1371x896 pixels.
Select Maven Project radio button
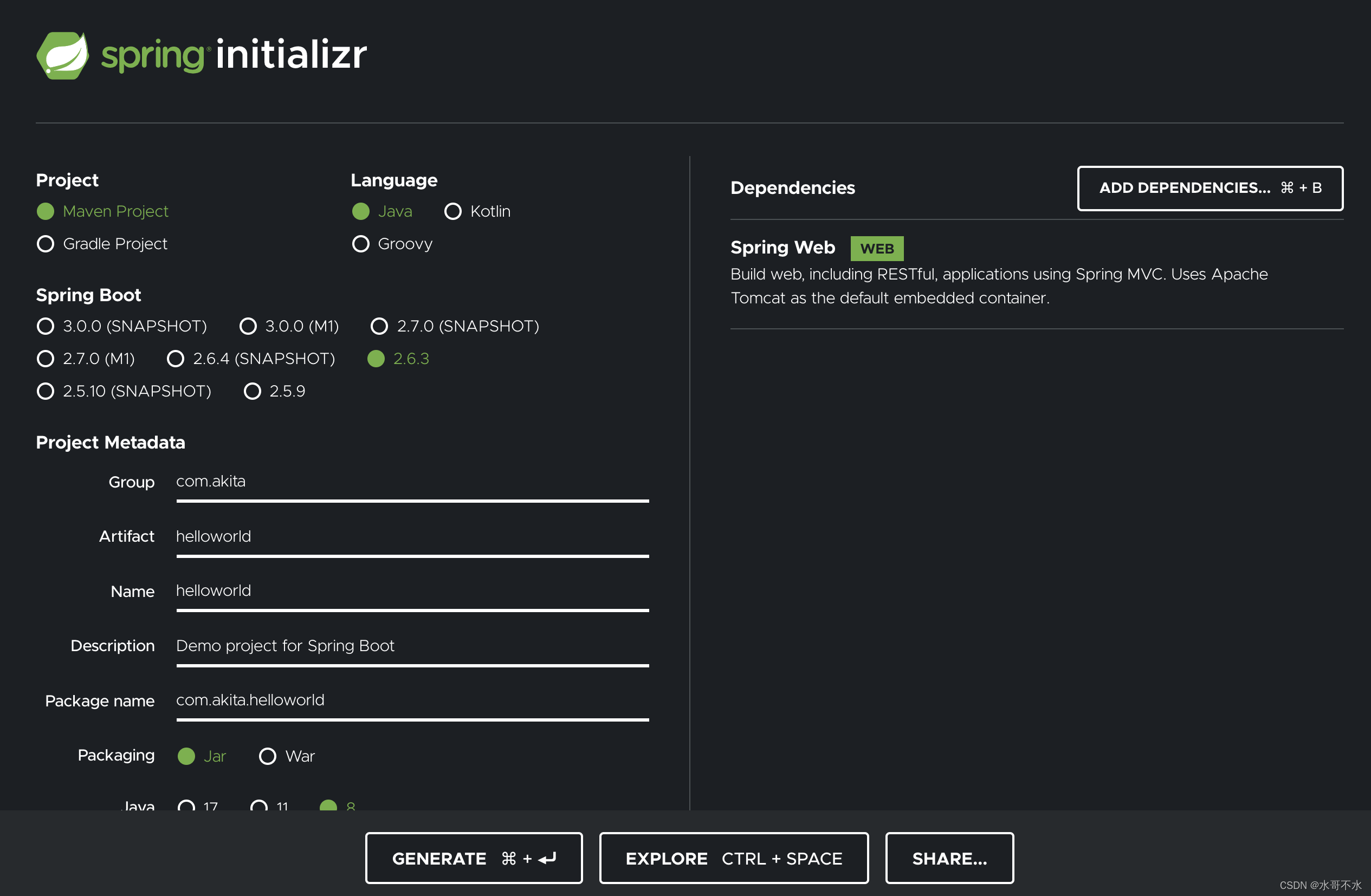click(x=46, y=211)
